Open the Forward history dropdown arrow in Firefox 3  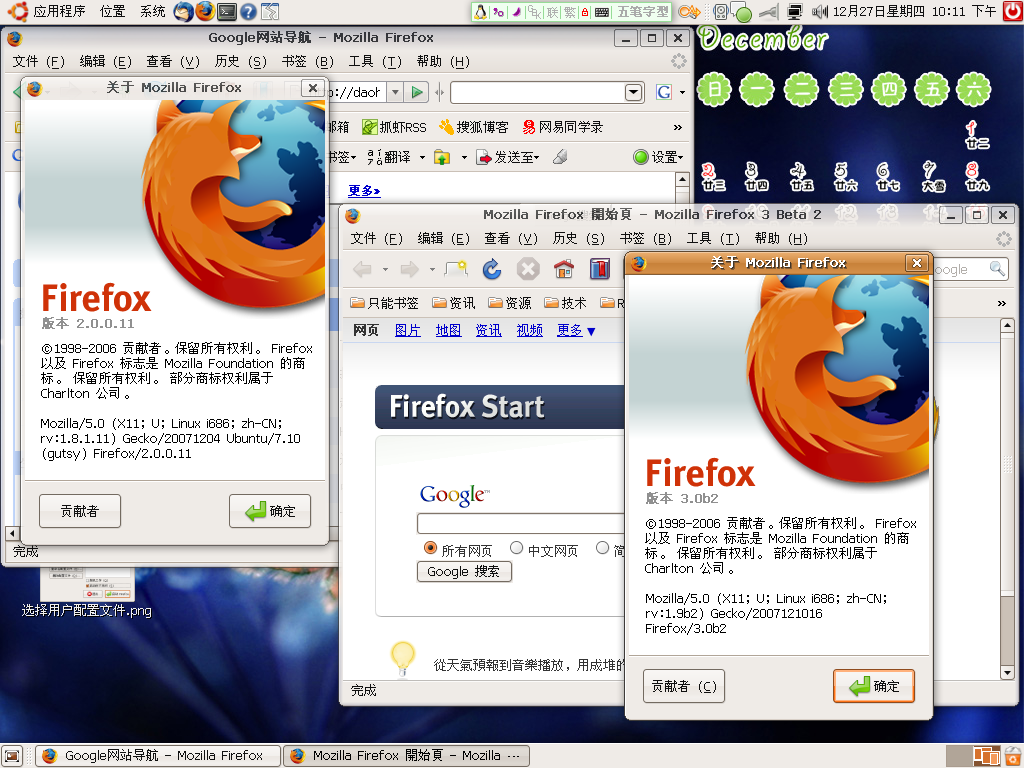(x=432, y=269)
